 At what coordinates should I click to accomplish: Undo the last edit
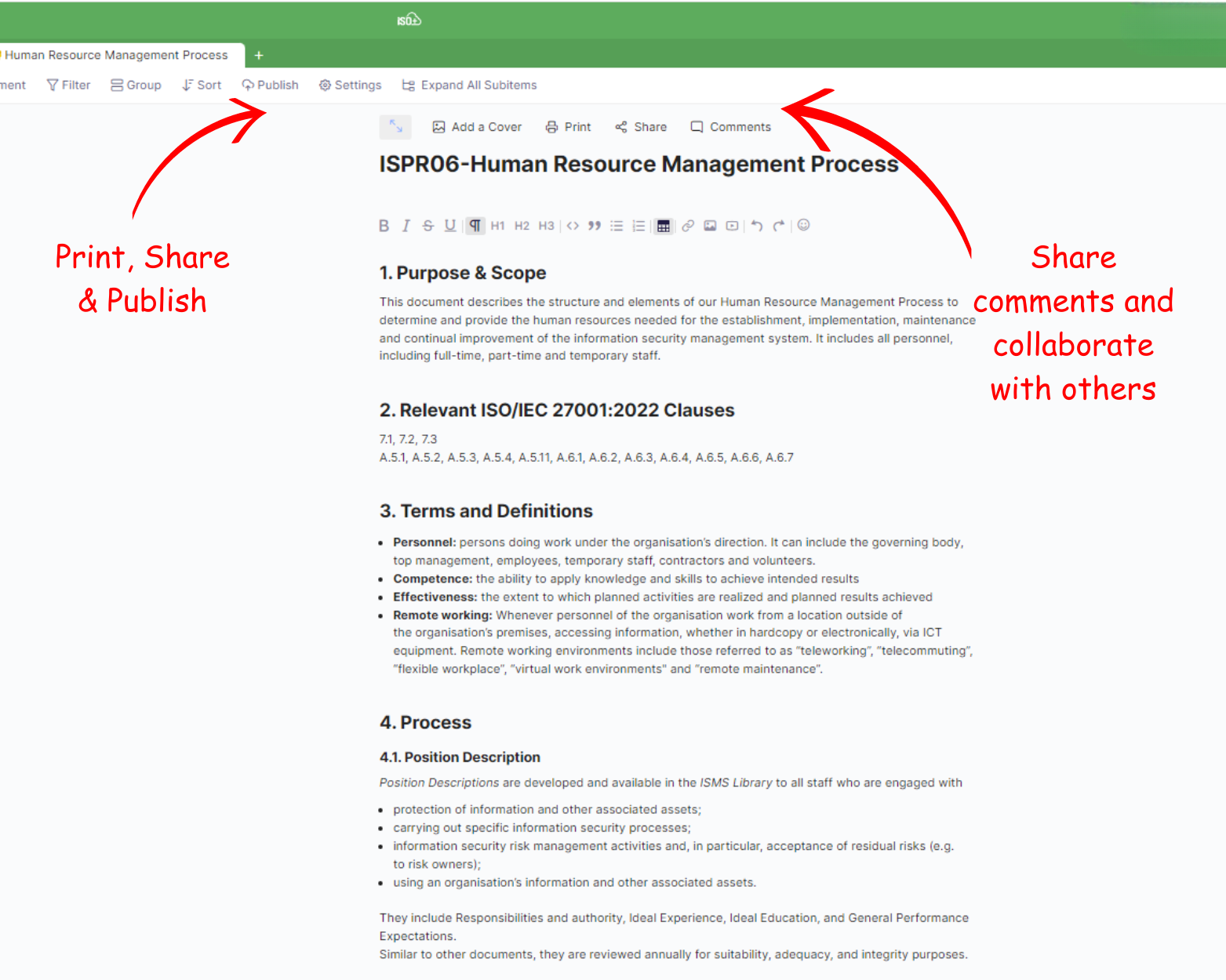click(756, 226)
